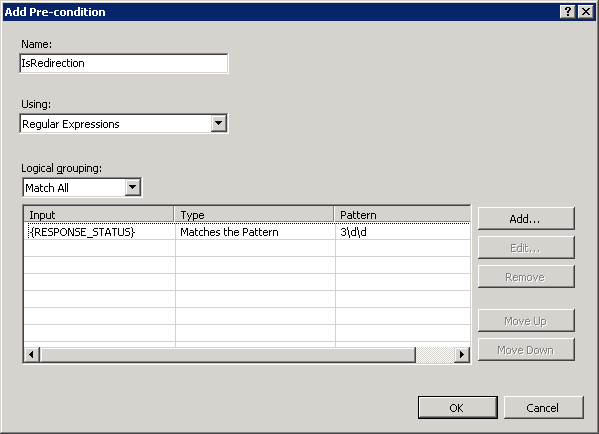599x434 pixels.
Task: Click the help question mark icon
Action: point(568,12)
